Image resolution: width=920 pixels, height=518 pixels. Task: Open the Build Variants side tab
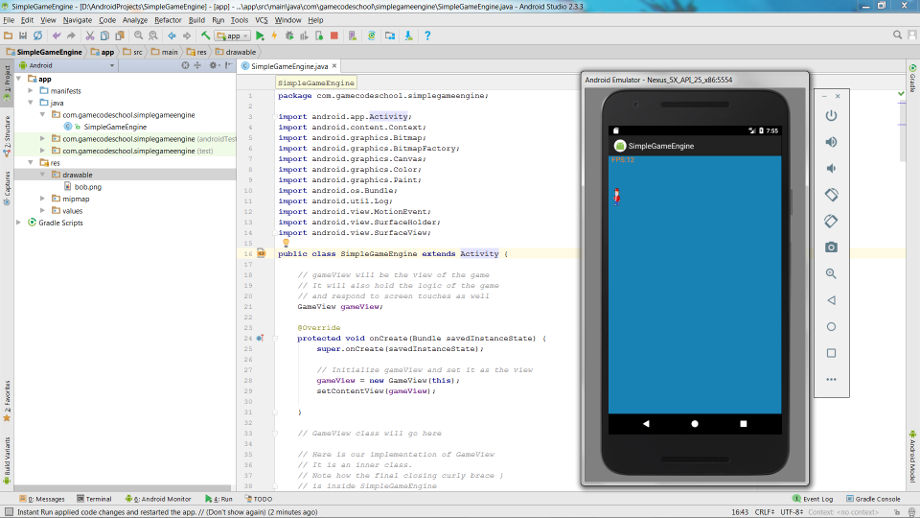[7, 461]
